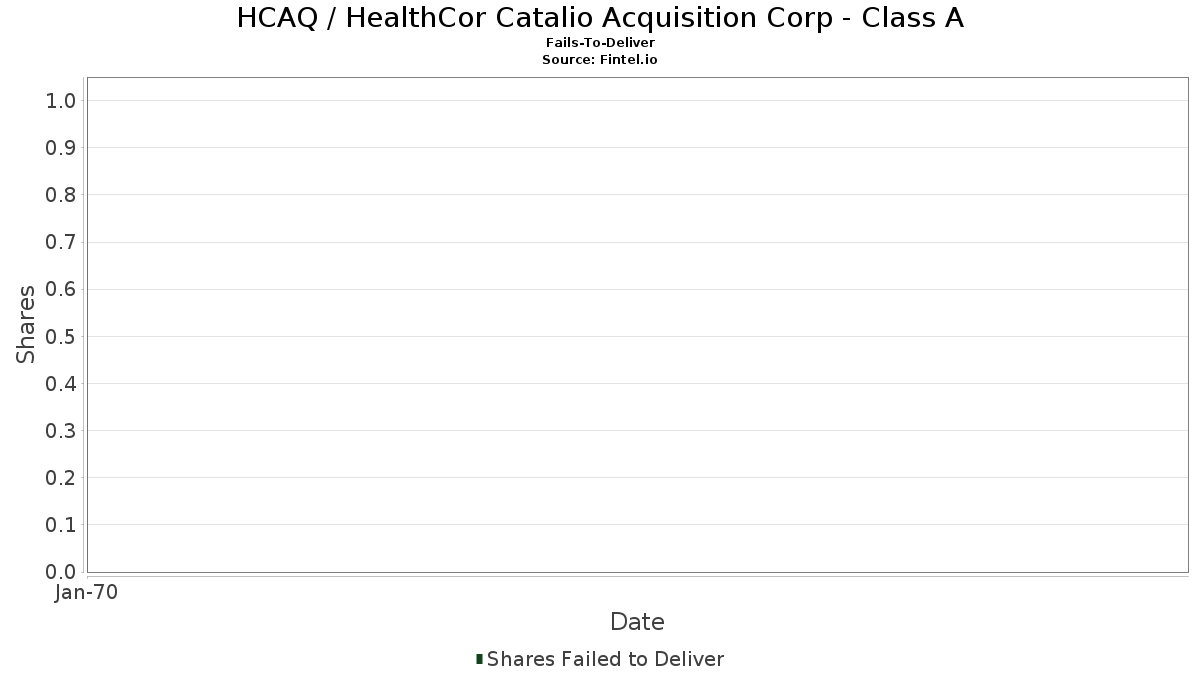Select the Date x-axis title
This screenshot has height=675, width=1200.
click(x=637, y=622)
